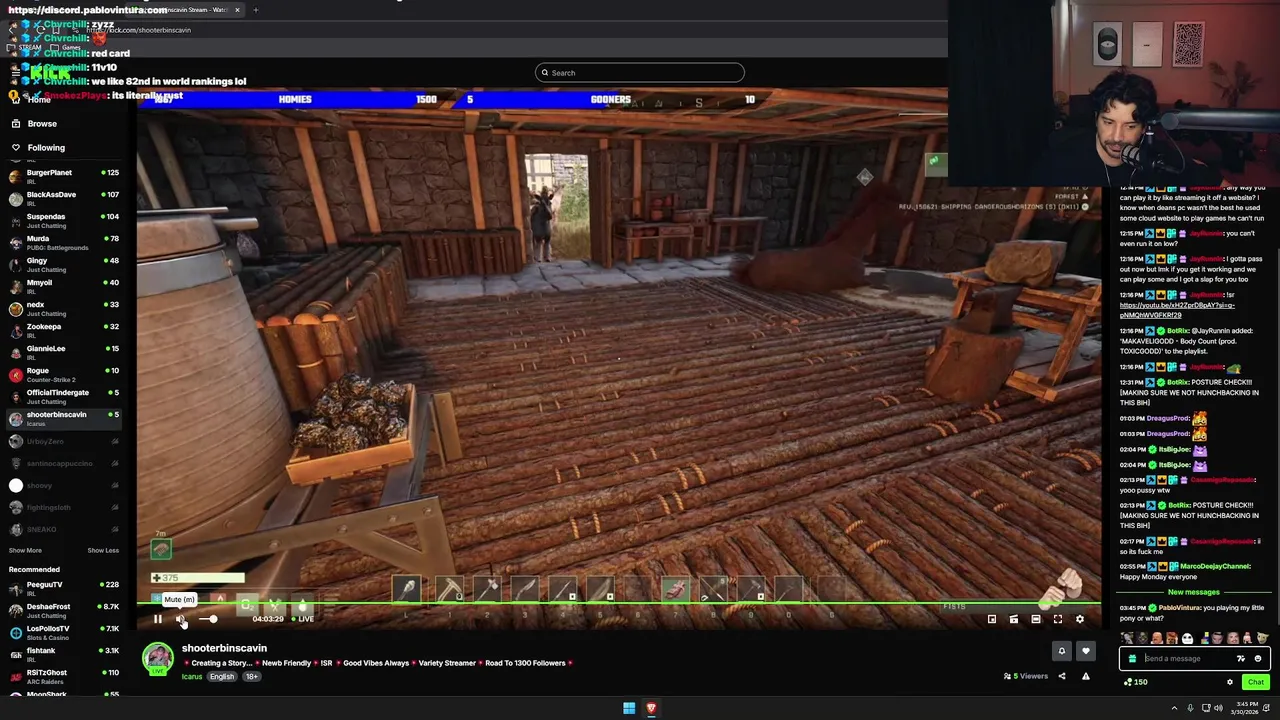This screenshot has height=720, width=1280.
Task: Open emote picker in chat box
Action: coord(1258,659)
